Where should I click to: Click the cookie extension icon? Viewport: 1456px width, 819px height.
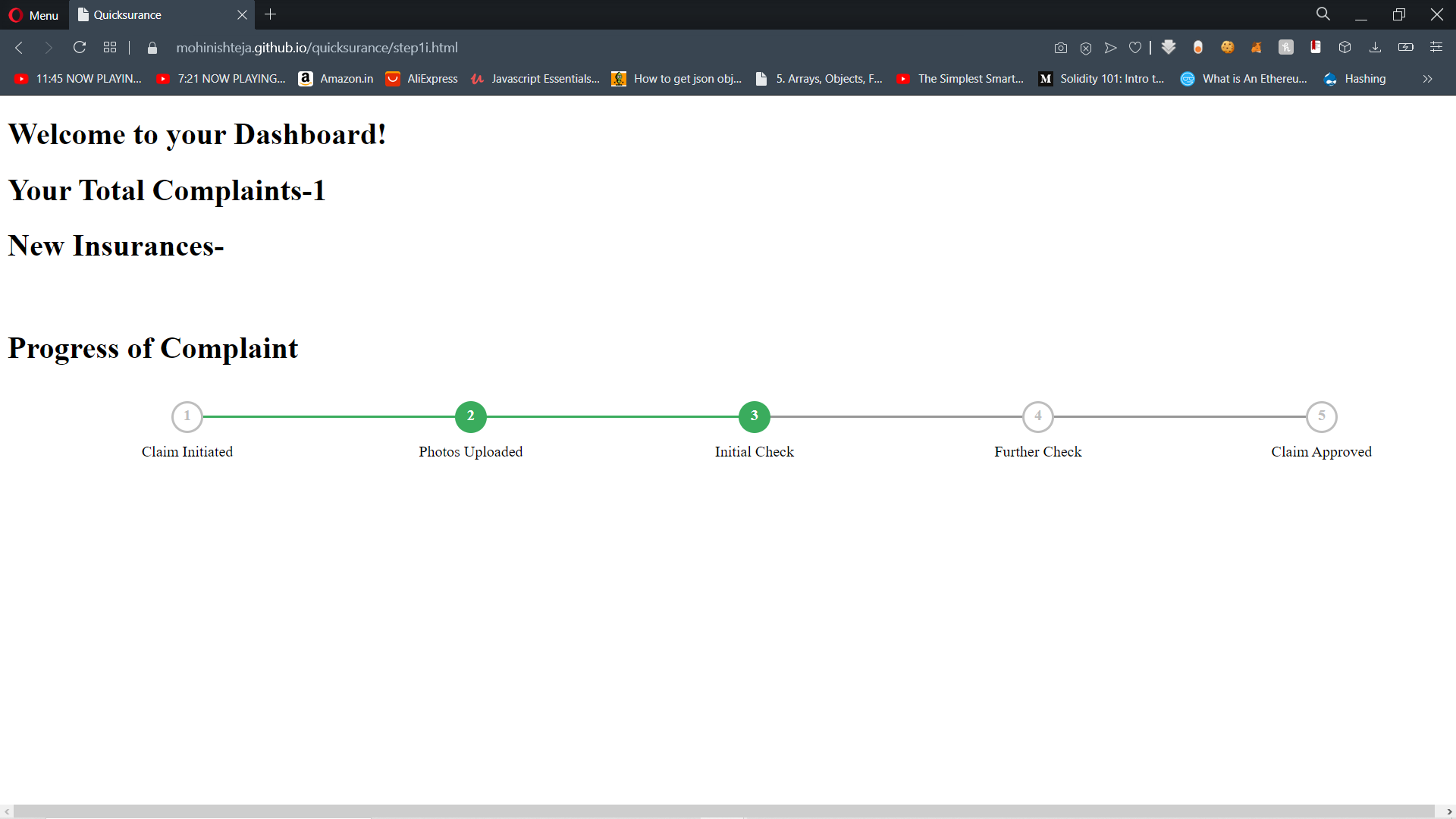(1227, 48)
